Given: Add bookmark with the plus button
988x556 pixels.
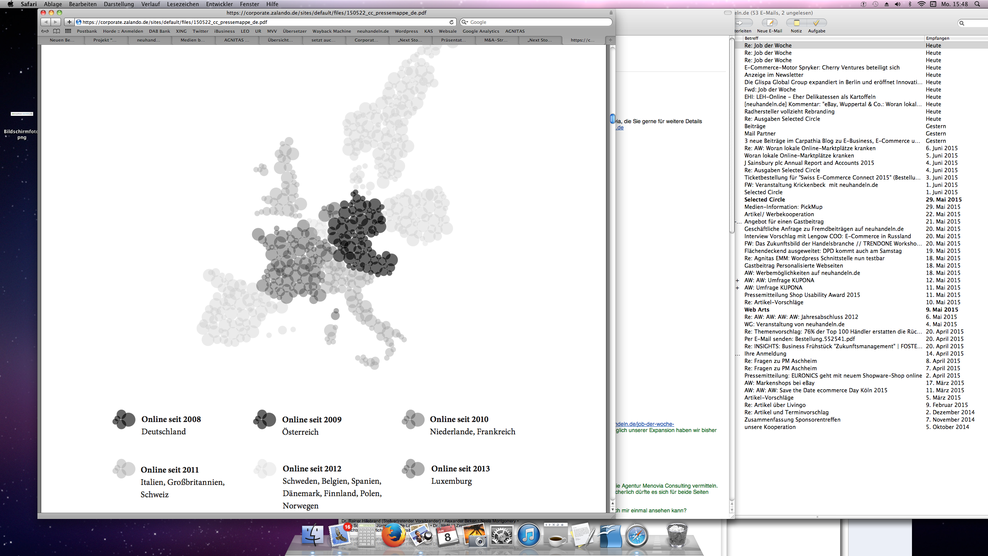Looking at the screenshot, I should (x=68, y=22).
